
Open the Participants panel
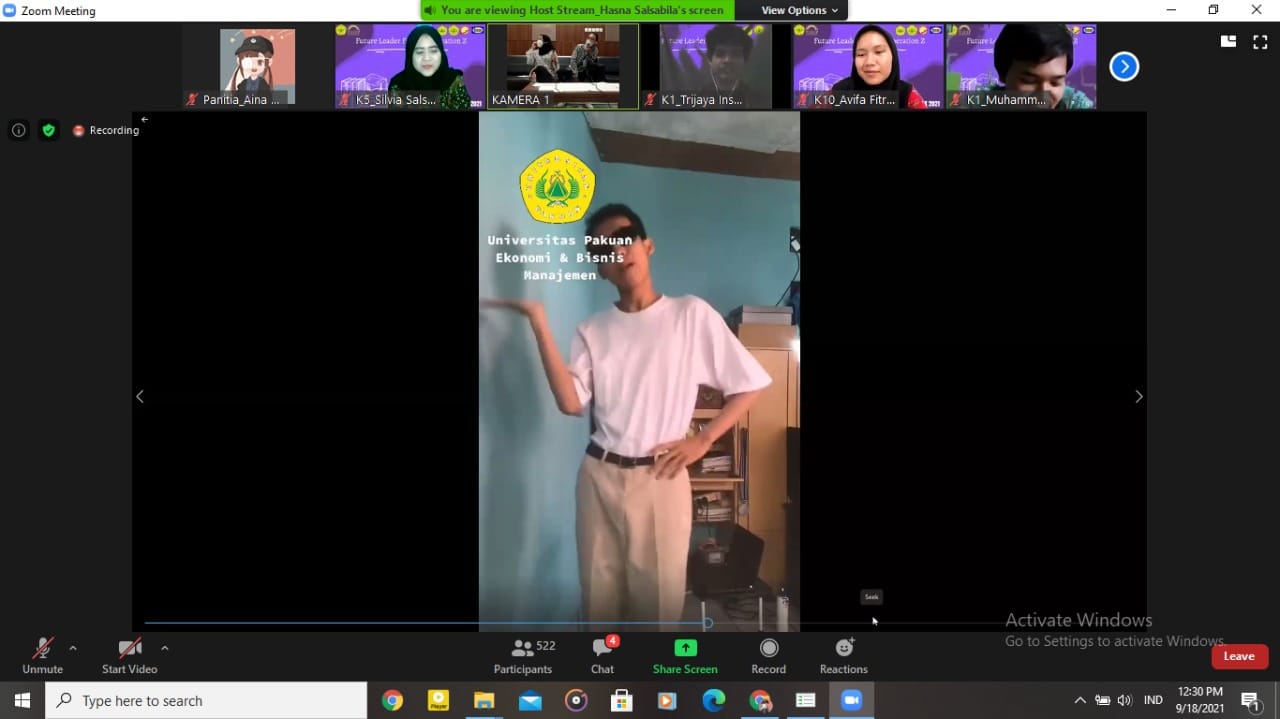522,655
